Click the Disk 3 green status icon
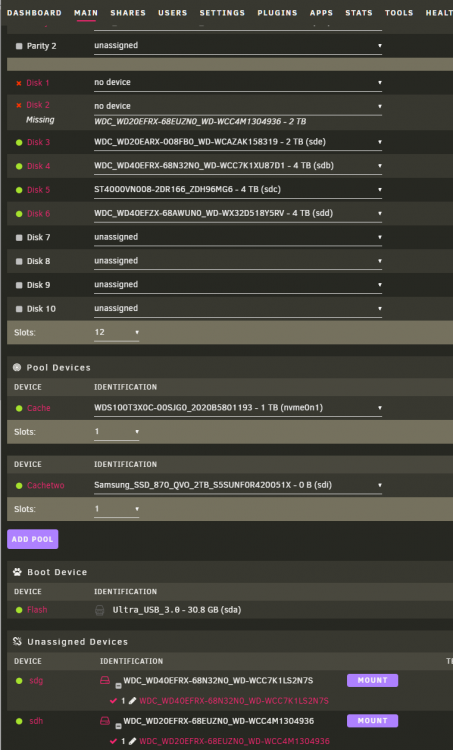The height and width of the screenshot is (750, 453). click(19, 143)
